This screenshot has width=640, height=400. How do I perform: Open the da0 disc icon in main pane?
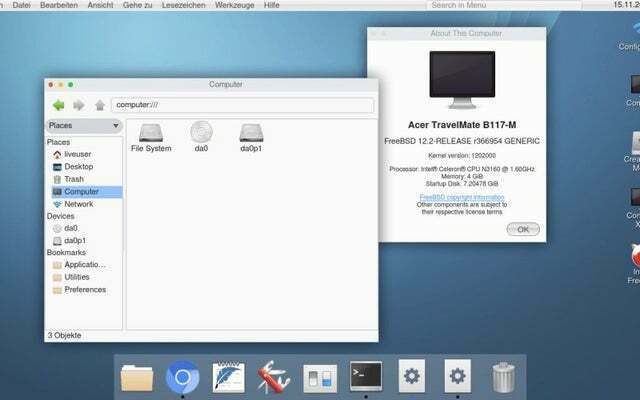tap(201, 131)
